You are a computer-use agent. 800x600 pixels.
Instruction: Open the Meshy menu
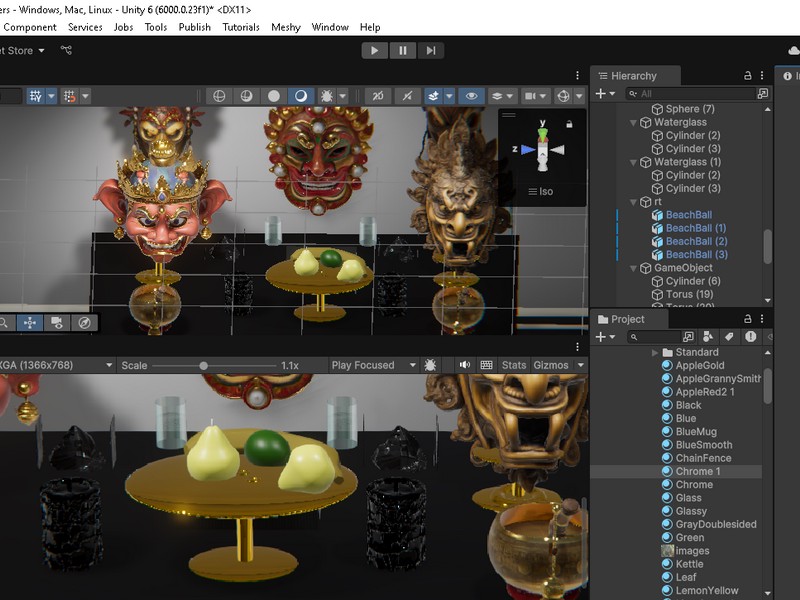click(x=286, y=27)
